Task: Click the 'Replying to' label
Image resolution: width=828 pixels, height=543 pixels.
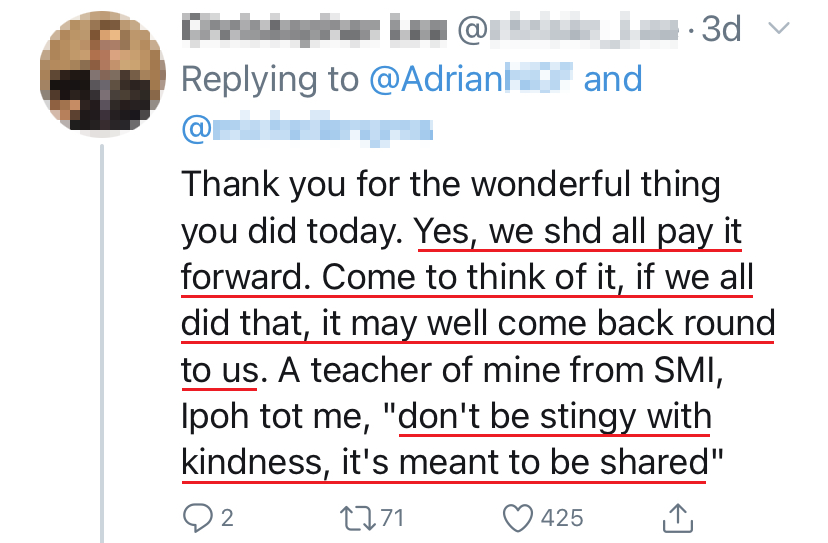Action: (272, 80)
